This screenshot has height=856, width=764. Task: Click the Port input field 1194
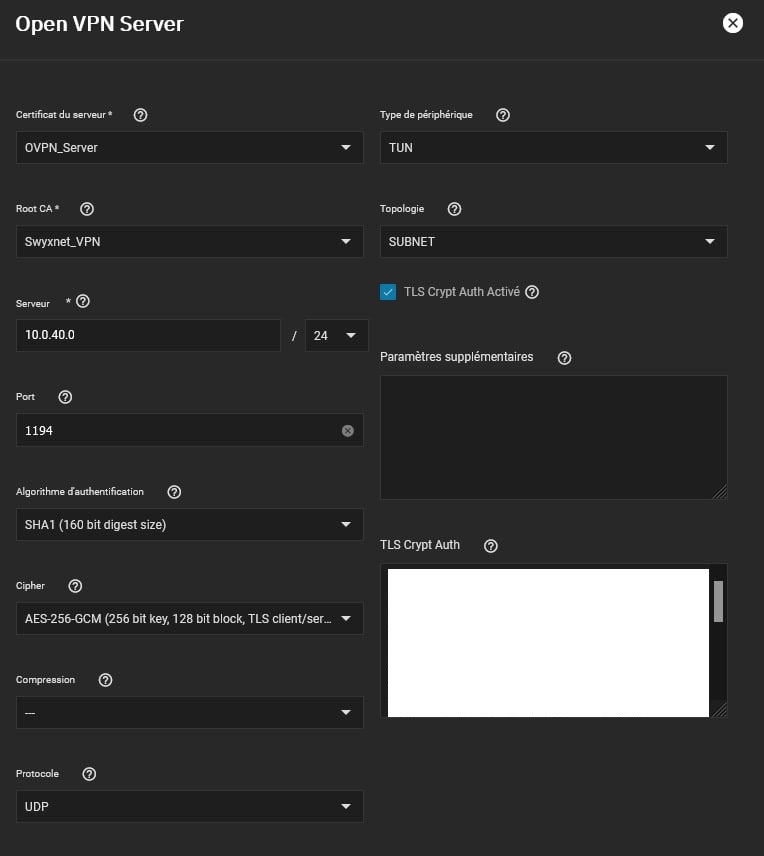click(189, 430)
